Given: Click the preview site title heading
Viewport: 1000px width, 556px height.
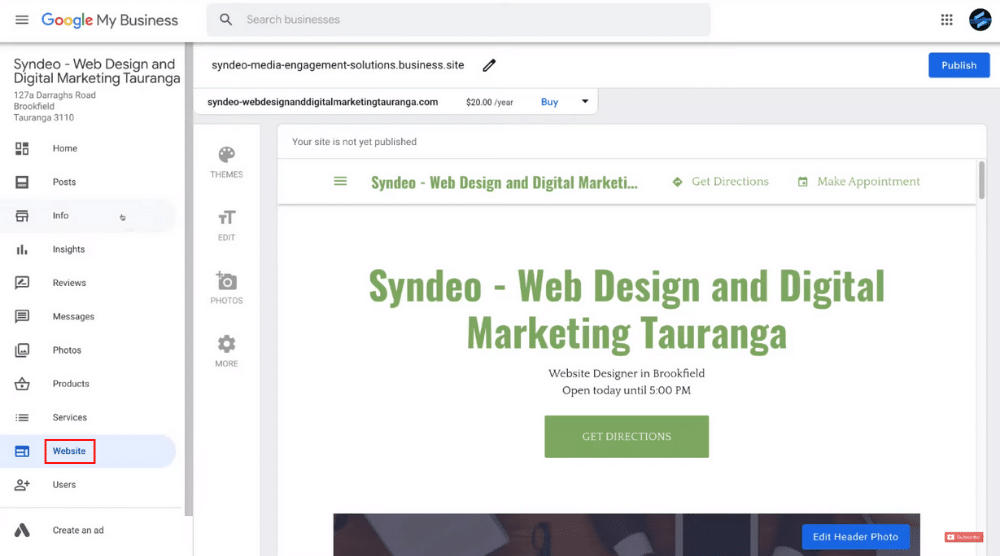Looking at the screenshot, I should 504,182.
